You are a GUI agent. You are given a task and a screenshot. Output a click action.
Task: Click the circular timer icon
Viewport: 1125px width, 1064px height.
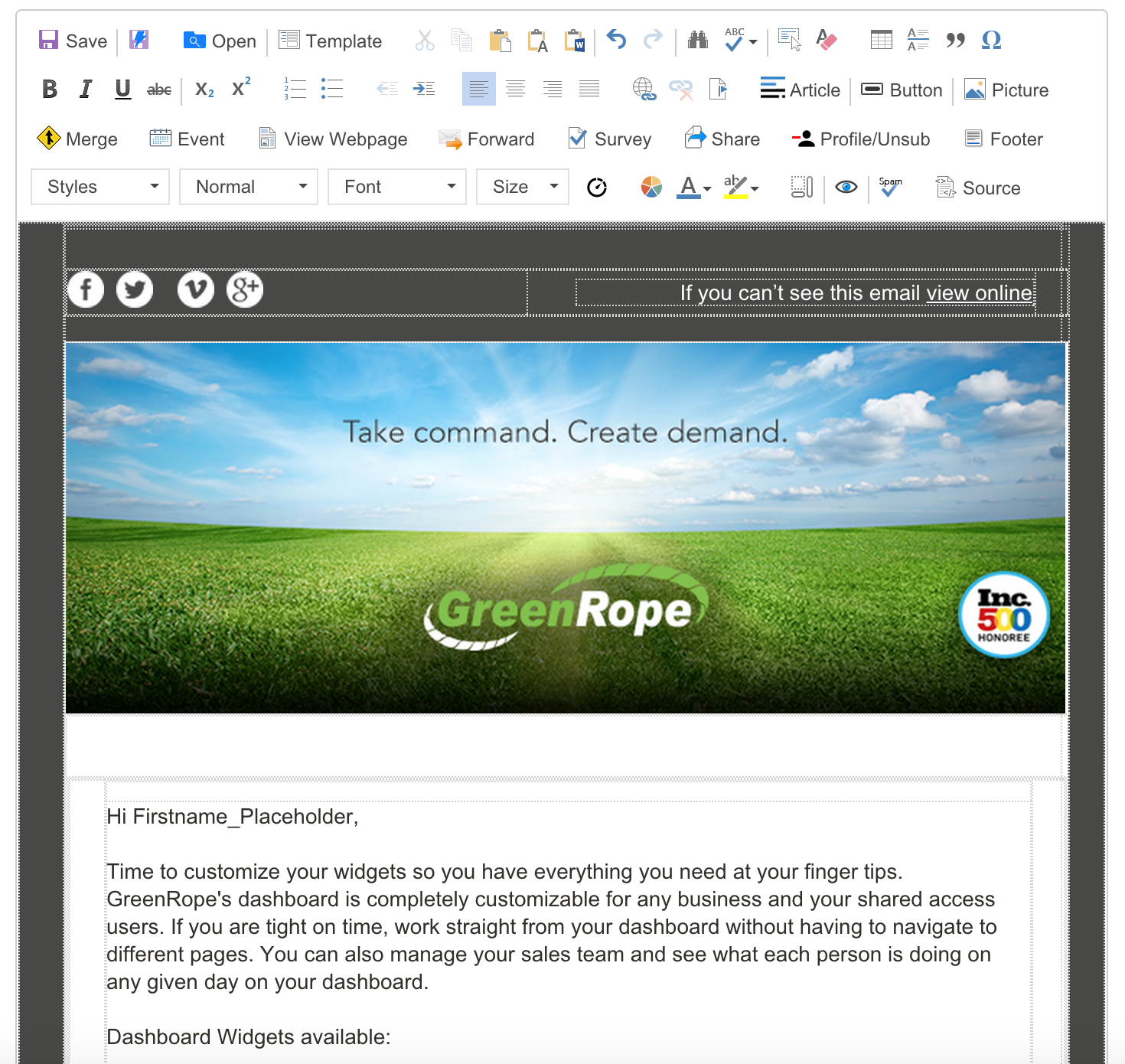tap(597, 188)
